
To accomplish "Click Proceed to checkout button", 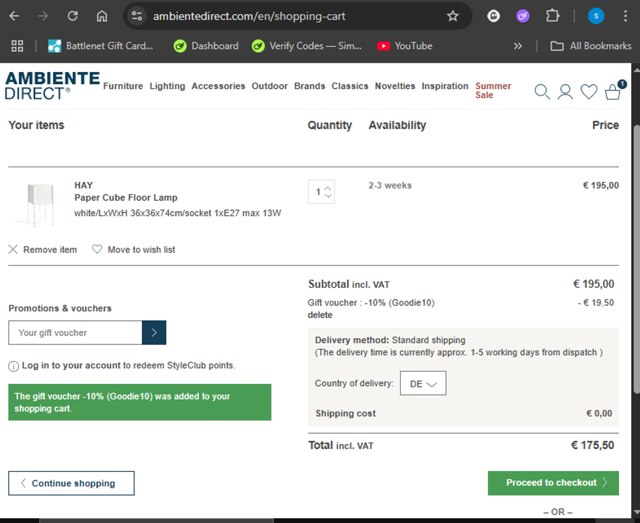I will tap(553, 483).
